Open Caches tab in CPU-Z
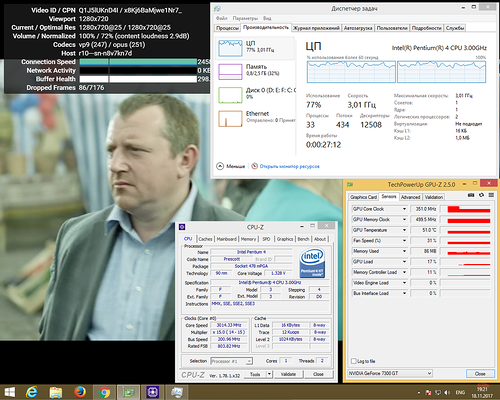500x400 pixels. pyautogui.click(x=205, y=239)
